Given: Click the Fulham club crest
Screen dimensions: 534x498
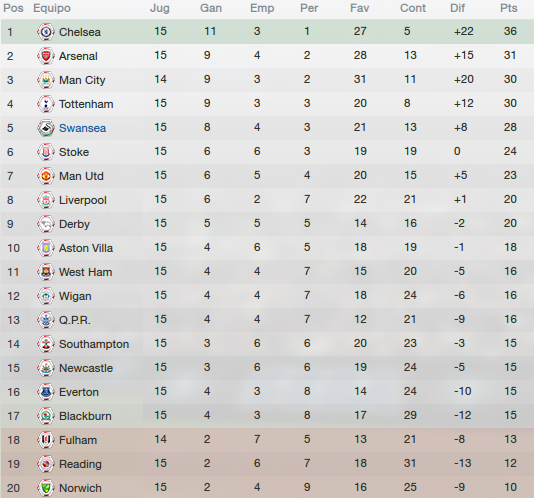Looking at the screenshot, I should [x=46, y=440].
